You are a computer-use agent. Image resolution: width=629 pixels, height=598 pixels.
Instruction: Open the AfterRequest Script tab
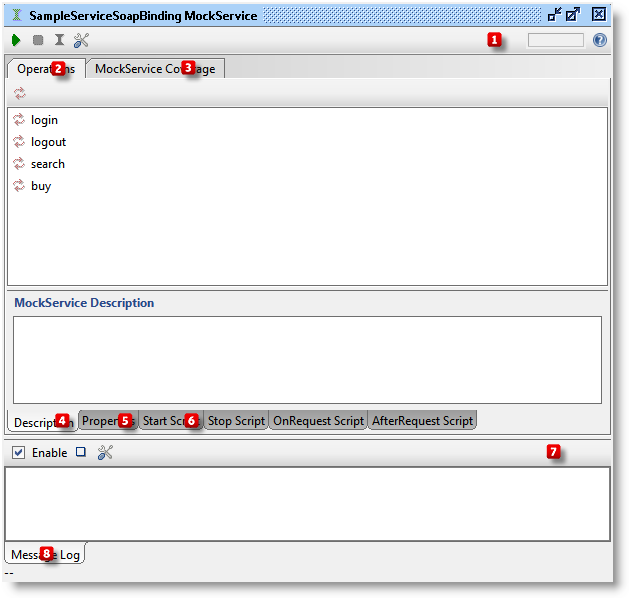click(422, 420)
